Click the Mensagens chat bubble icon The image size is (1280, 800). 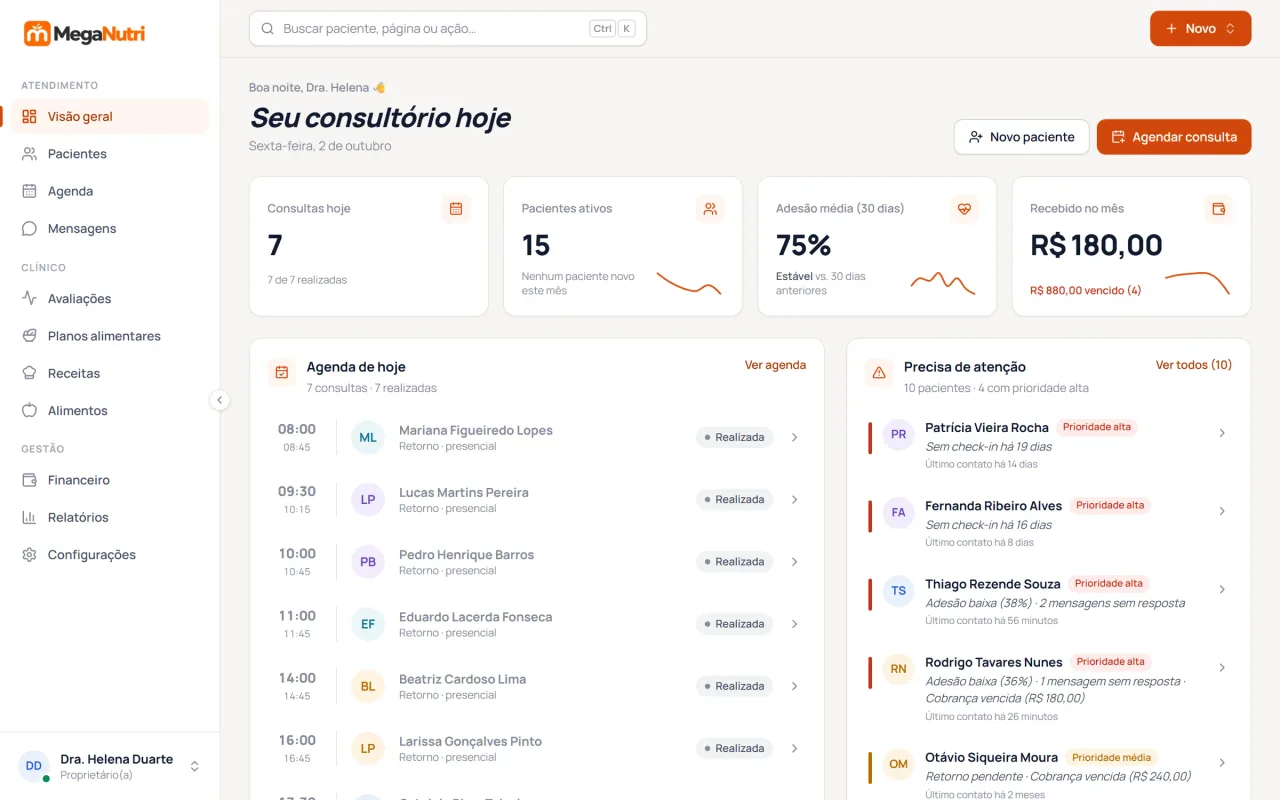(29, 228)
